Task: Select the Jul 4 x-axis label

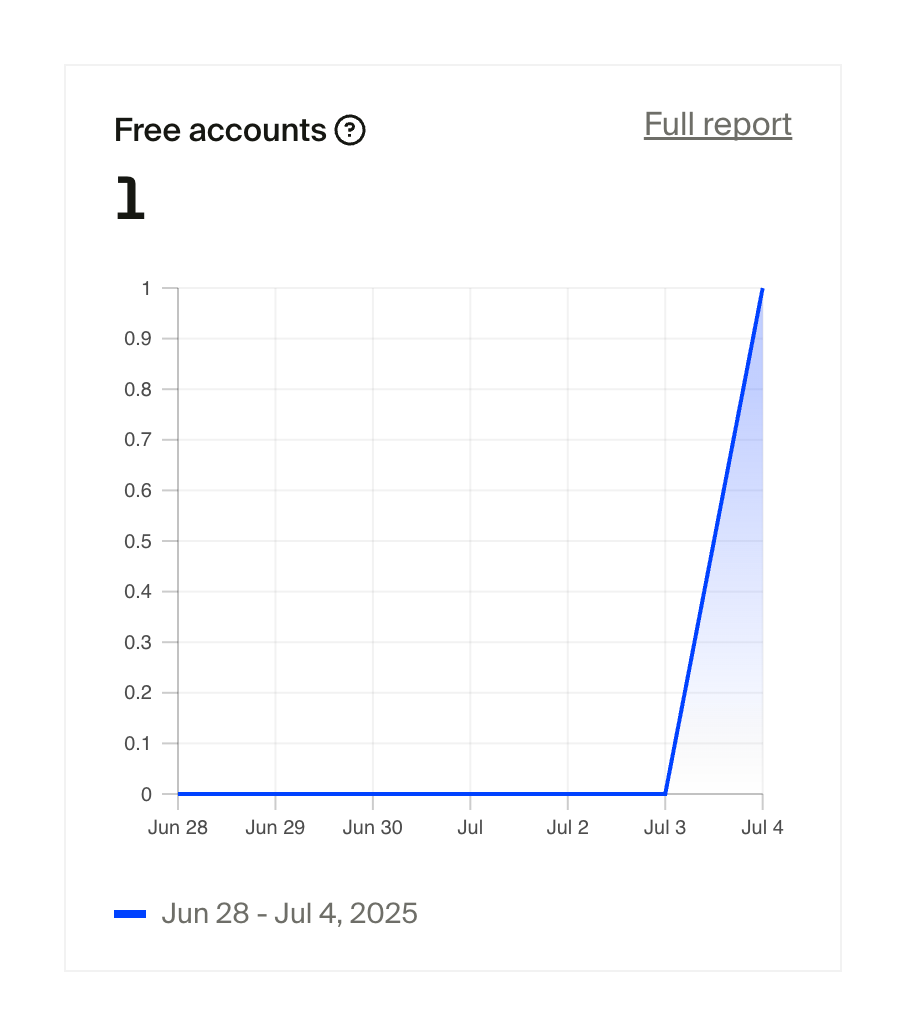Action: (762, 828)
